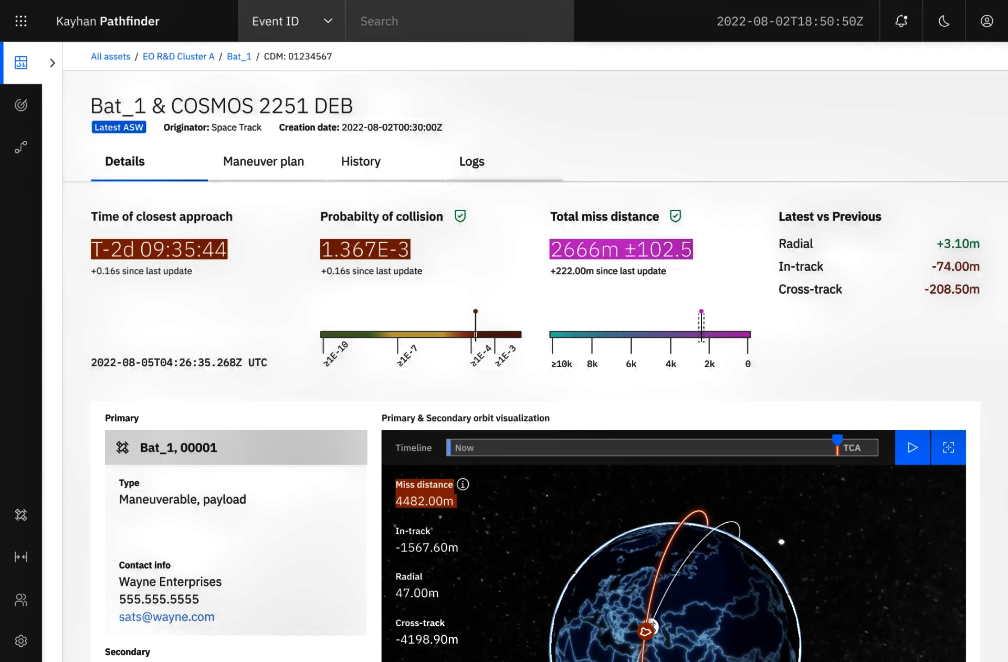Screen dimensions: 1008x662
Task: Open the distance measure sidebar icon
Action: click(21, 557)
